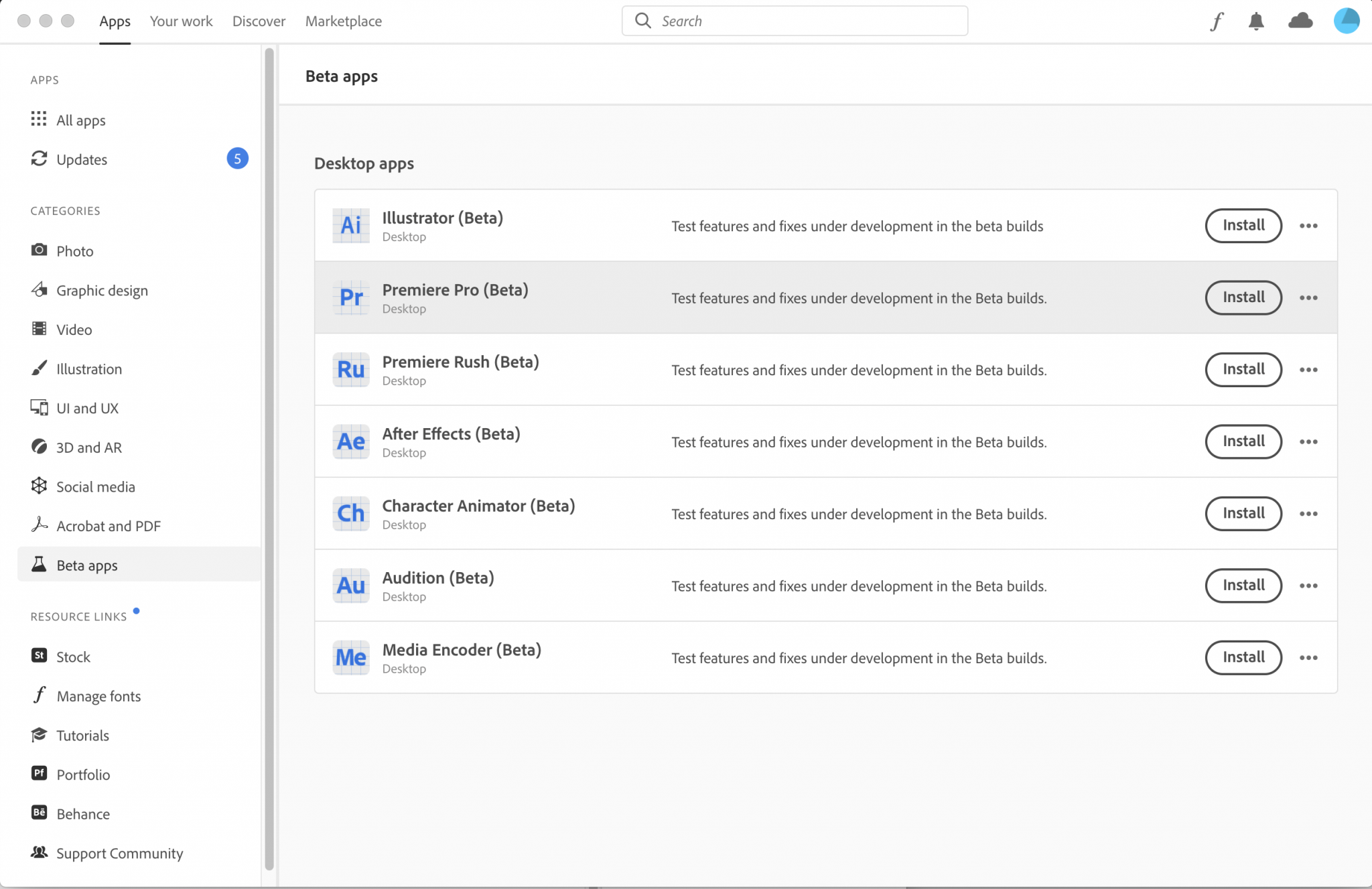Screen dimensions: 1372x889
Task: Open more options for Illustrator (Beta)
Action: (1308, 226)
